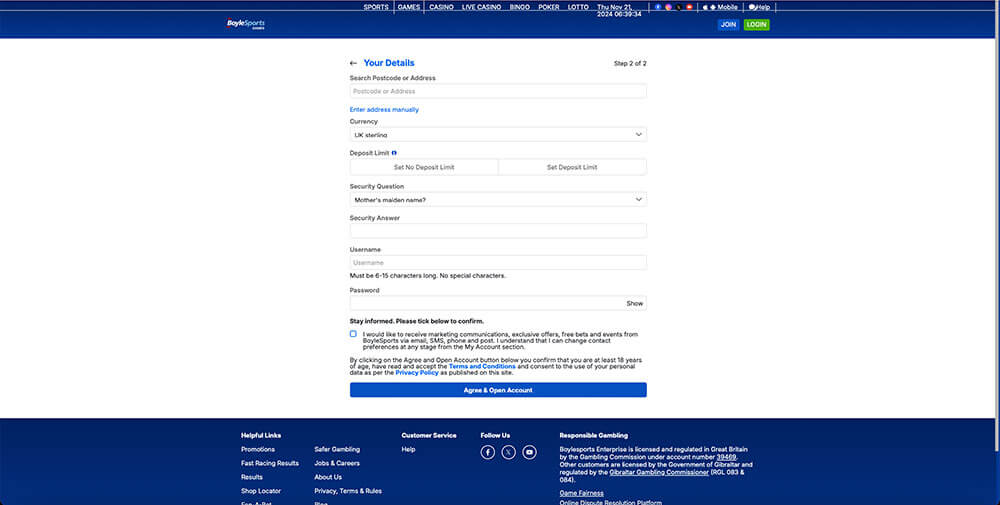Open the account number 39469 link
1000x505 pixels.
click(x=726, y=457)
